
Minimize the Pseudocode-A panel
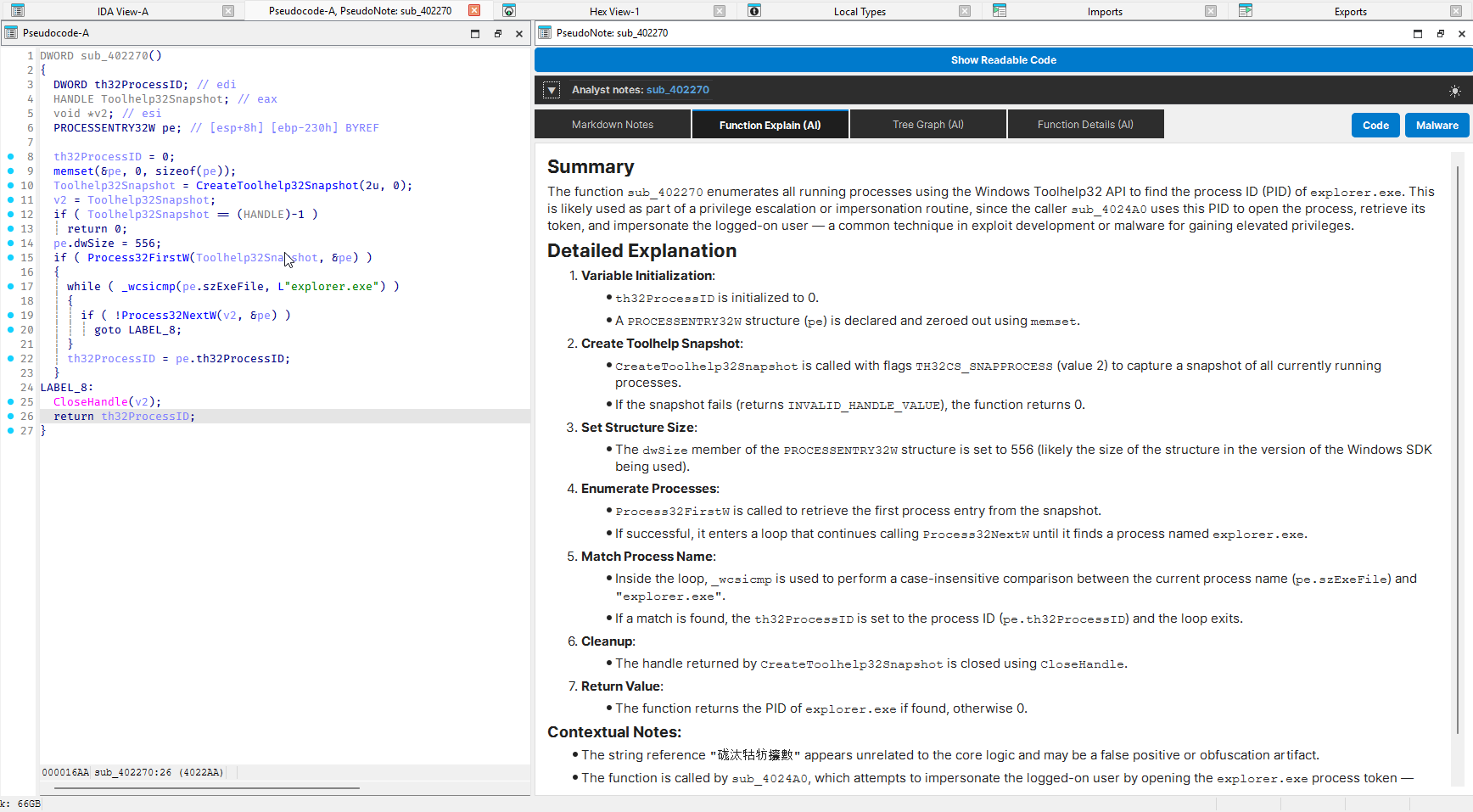(475, 34)
